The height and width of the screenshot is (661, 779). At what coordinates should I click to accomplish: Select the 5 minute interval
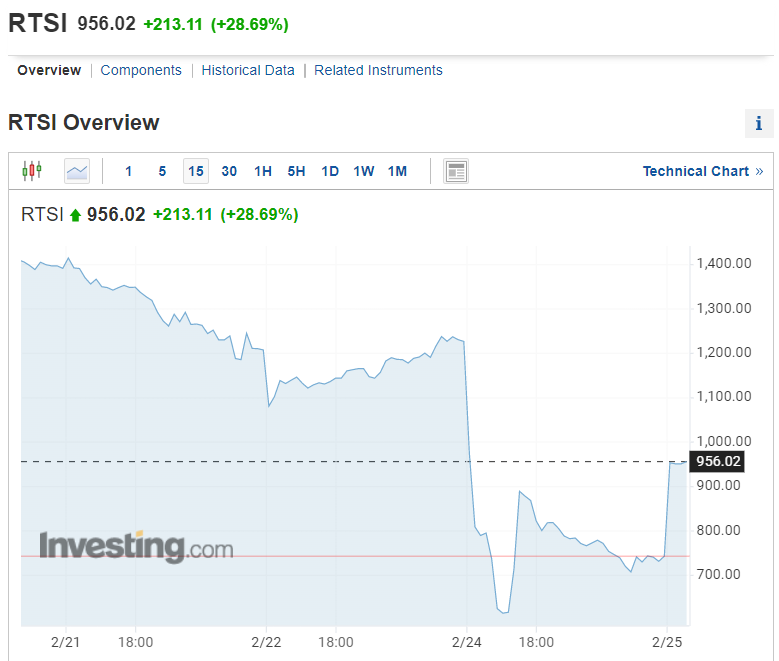162,171
